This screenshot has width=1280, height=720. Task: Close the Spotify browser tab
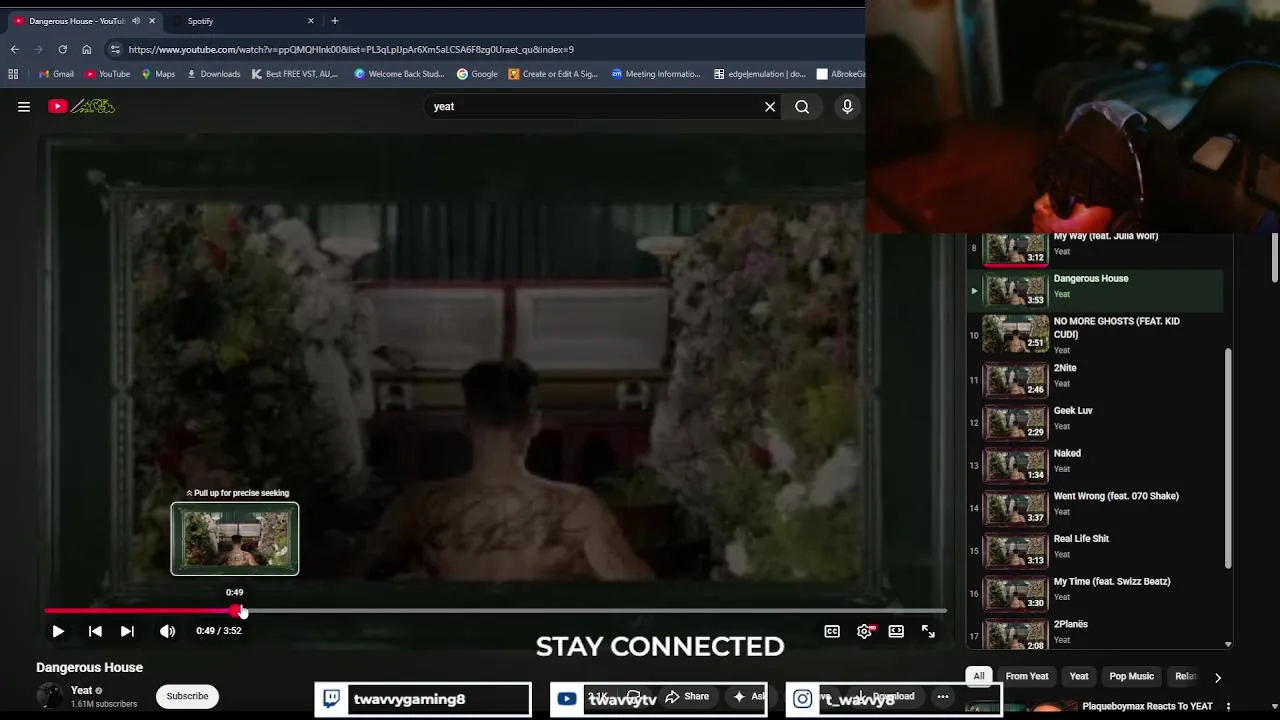click(x=311, y=21)
